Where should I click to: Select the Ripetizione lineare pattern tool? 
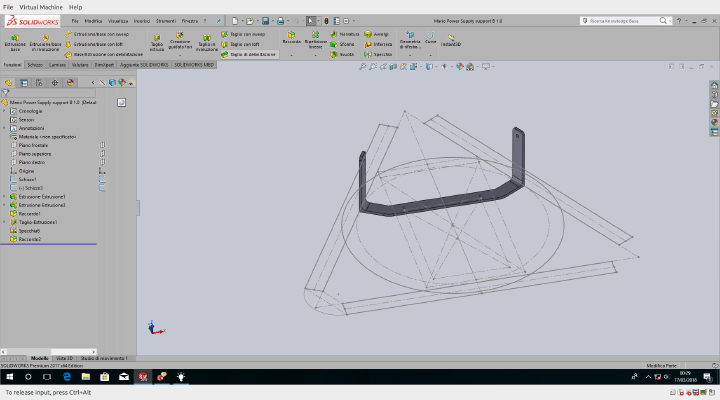(x=315, y=40)
